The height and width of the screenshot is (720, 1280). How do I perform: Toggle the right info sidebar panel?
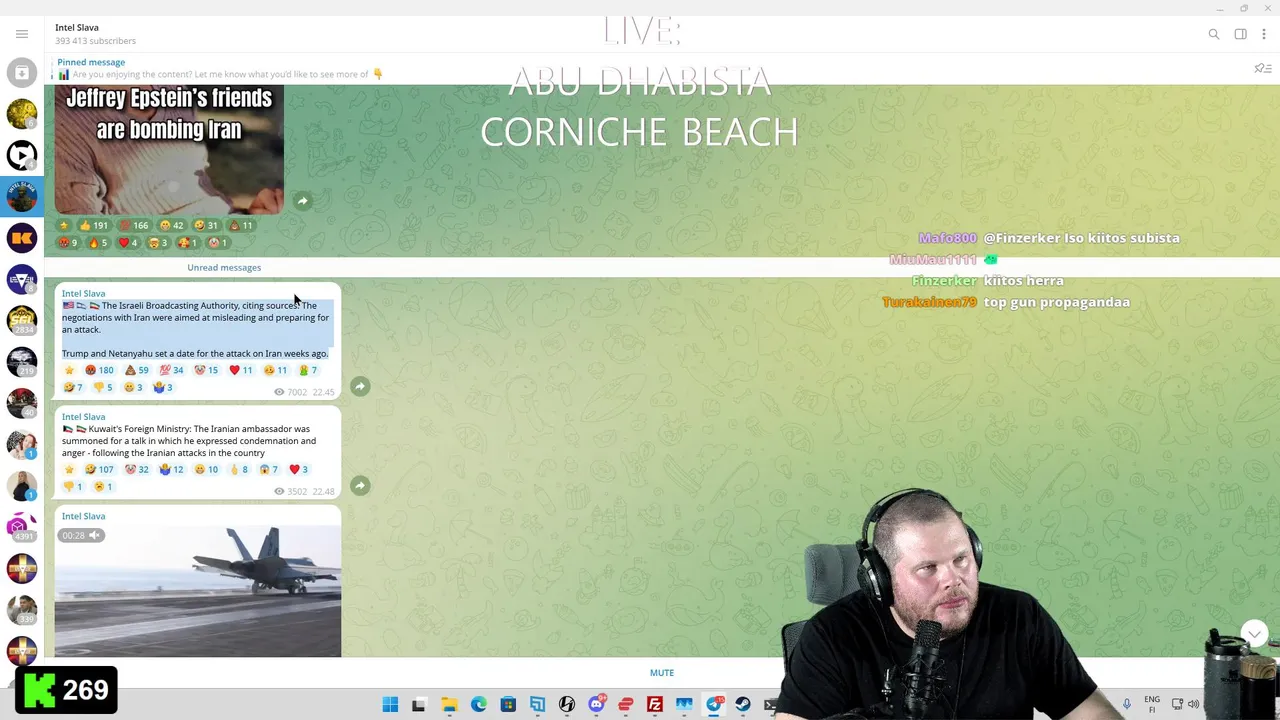[1240, 34]
